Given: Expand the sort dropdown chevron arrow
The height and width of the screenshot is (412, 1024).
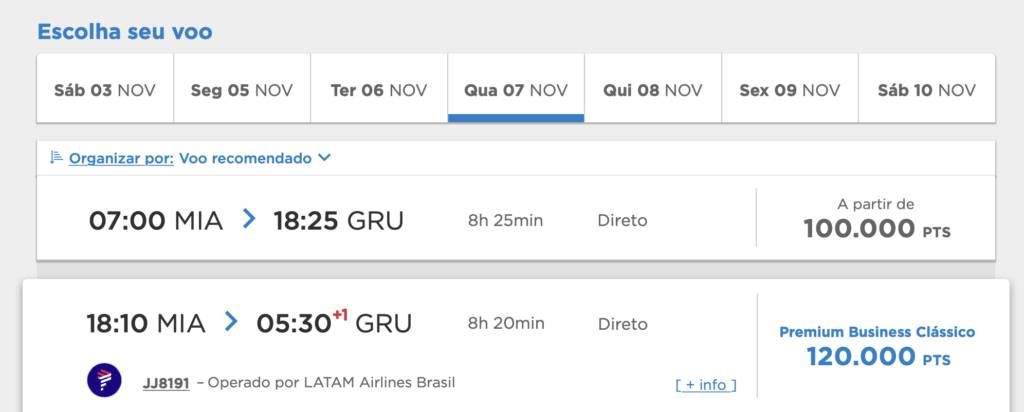Looking at the screenshot, I should (x=325, y=158).
